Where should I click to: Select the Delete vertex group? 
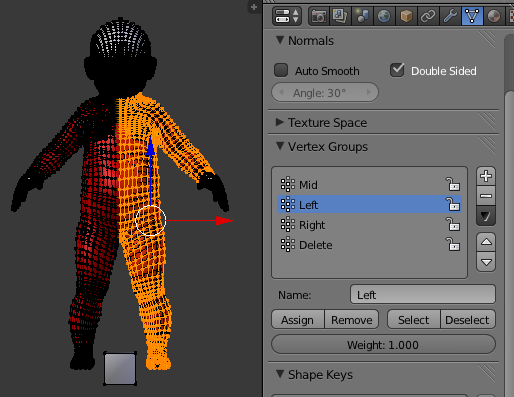click(x=369, y=245)
